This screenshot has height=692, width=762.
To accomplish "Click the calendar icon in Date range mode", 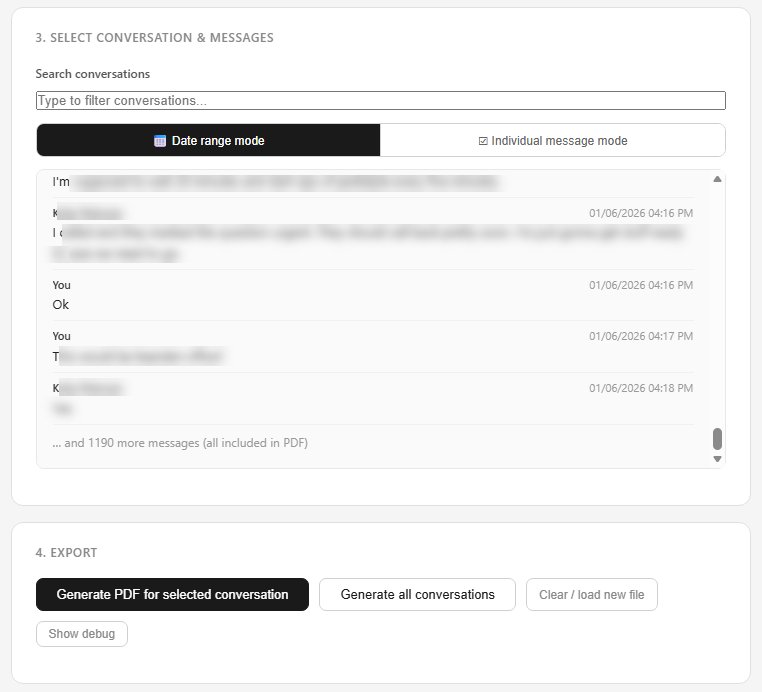I will coord(160,141).
